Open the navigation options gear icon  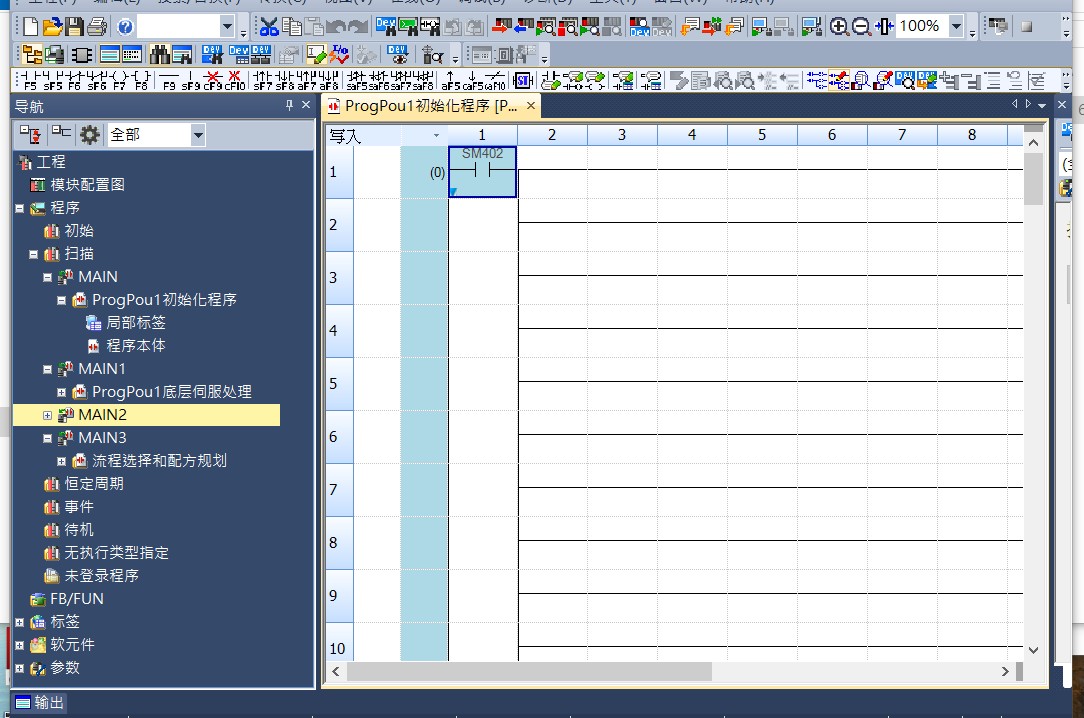[90, 134]
